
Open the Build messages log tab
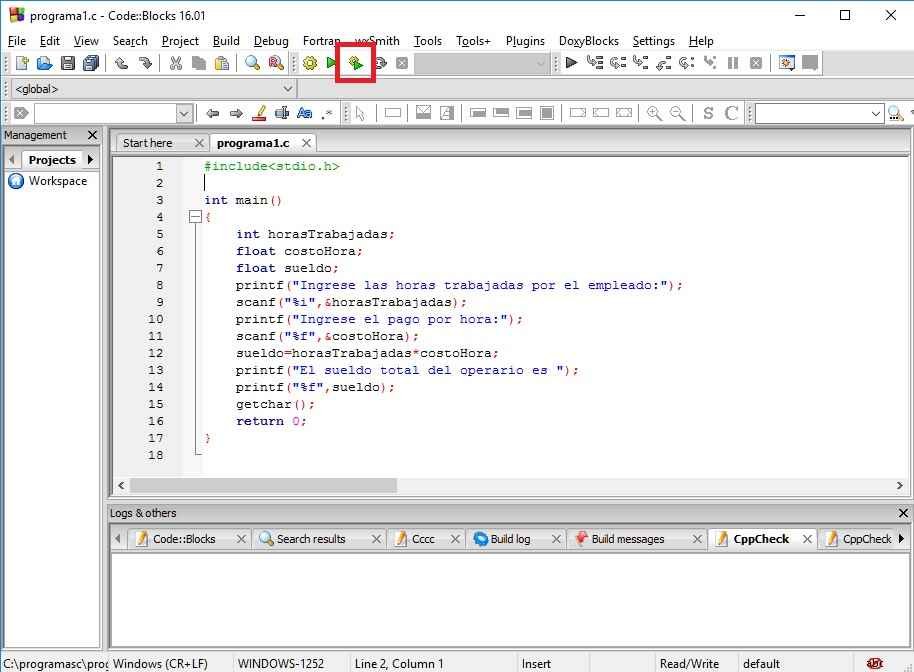627,539
